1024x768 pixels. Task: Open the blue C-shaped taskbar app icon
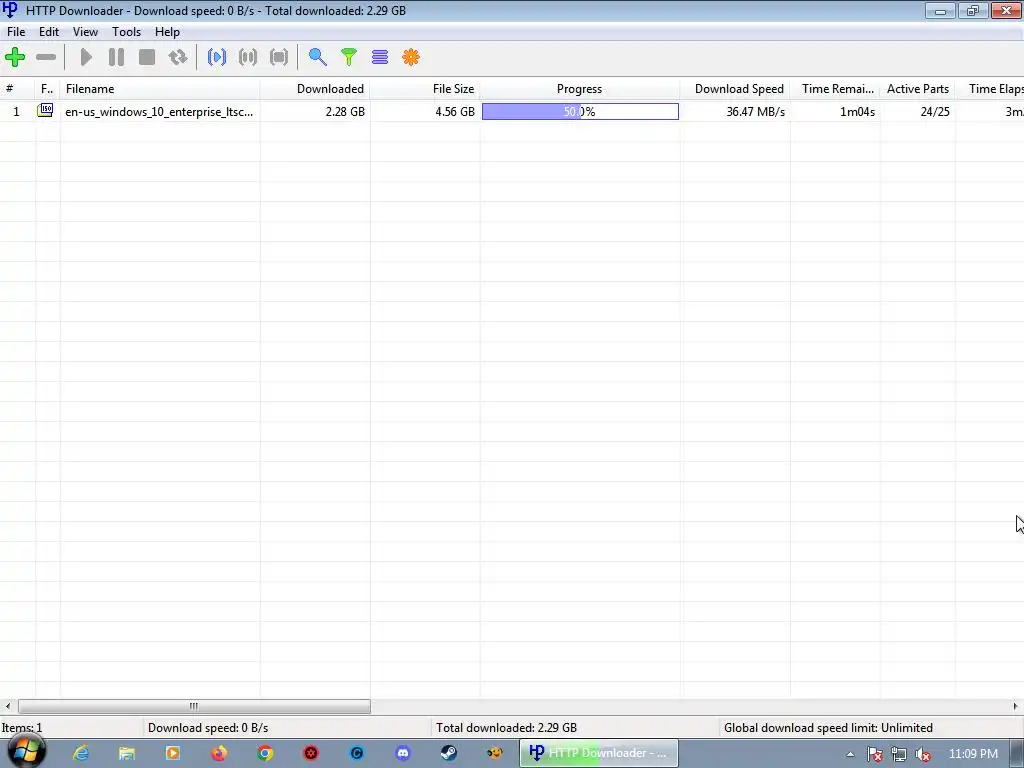pyautogui.click(x=357, y=753)
